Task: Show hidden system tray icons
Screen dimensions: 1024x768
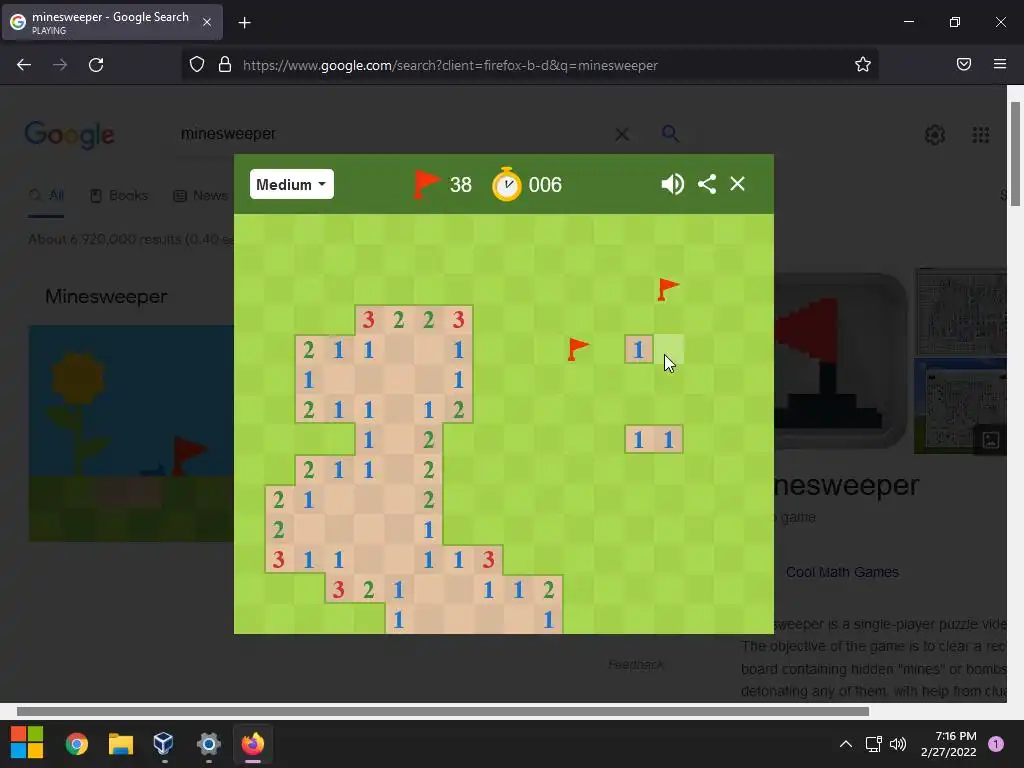Action: click(x=846, y=744)
